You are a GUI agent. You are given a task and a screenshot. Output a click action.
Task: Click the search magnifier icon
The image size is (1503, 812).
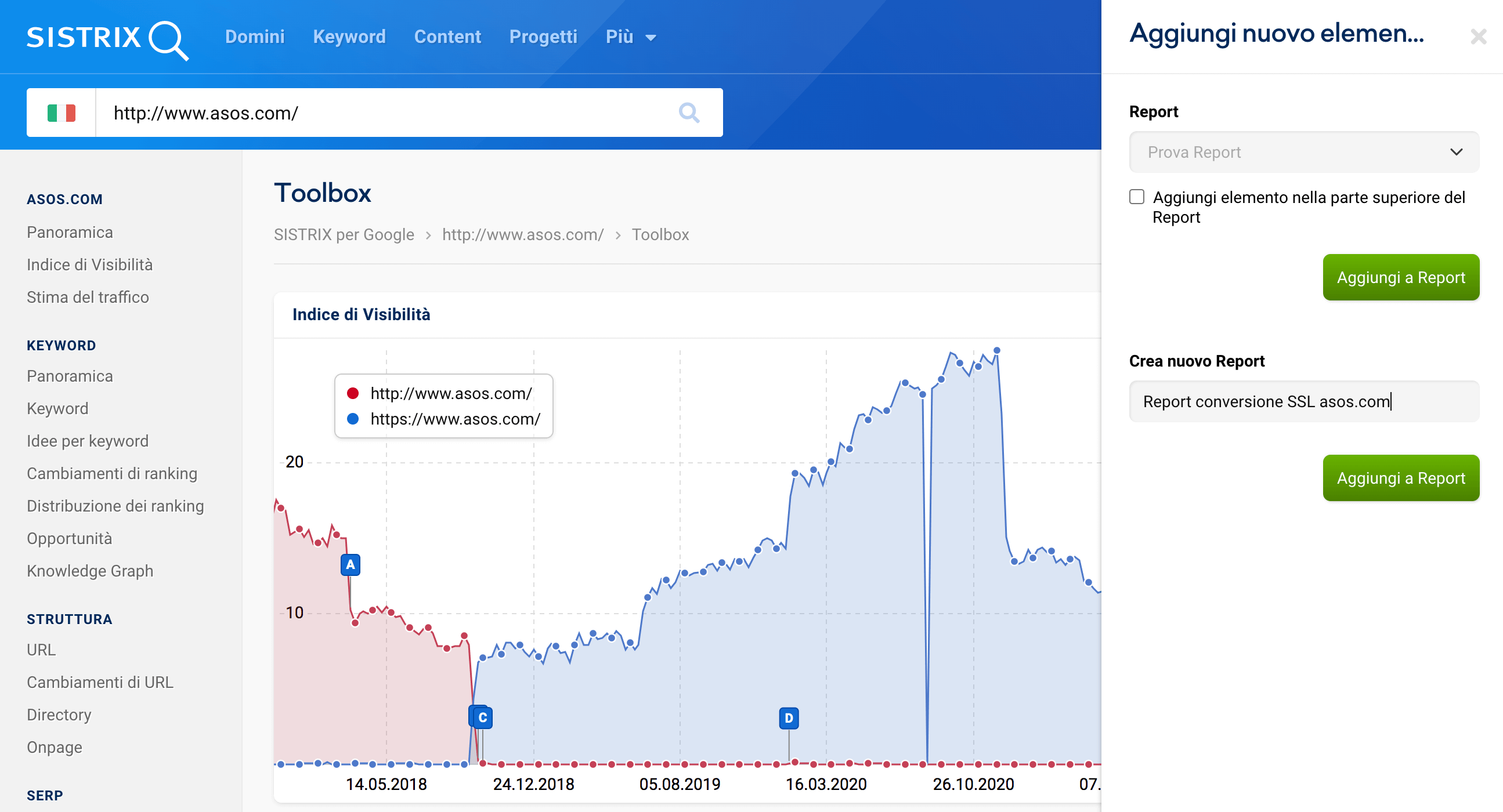point(689,113)
